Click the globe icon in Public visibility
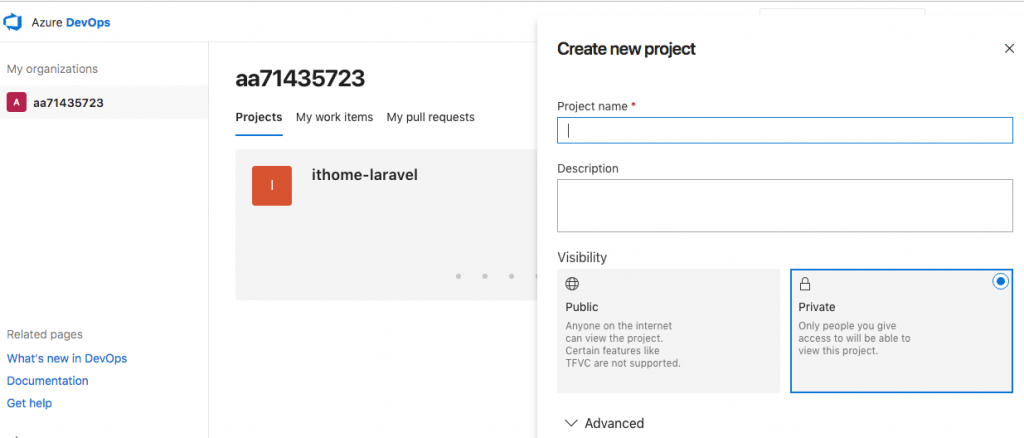1024x438 pixels. [x=572, y=284]
